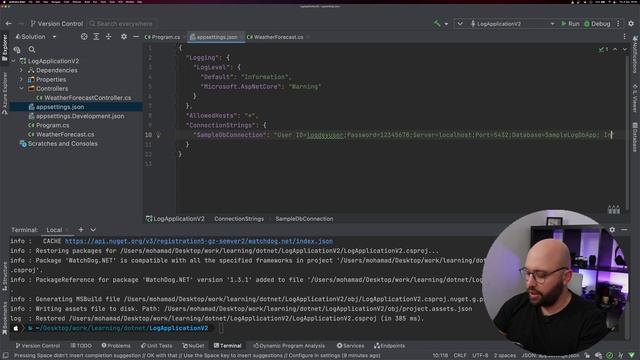Open terminal session type dropdown
The height and width of the screenshot is (360, 640).
point(93,230)
